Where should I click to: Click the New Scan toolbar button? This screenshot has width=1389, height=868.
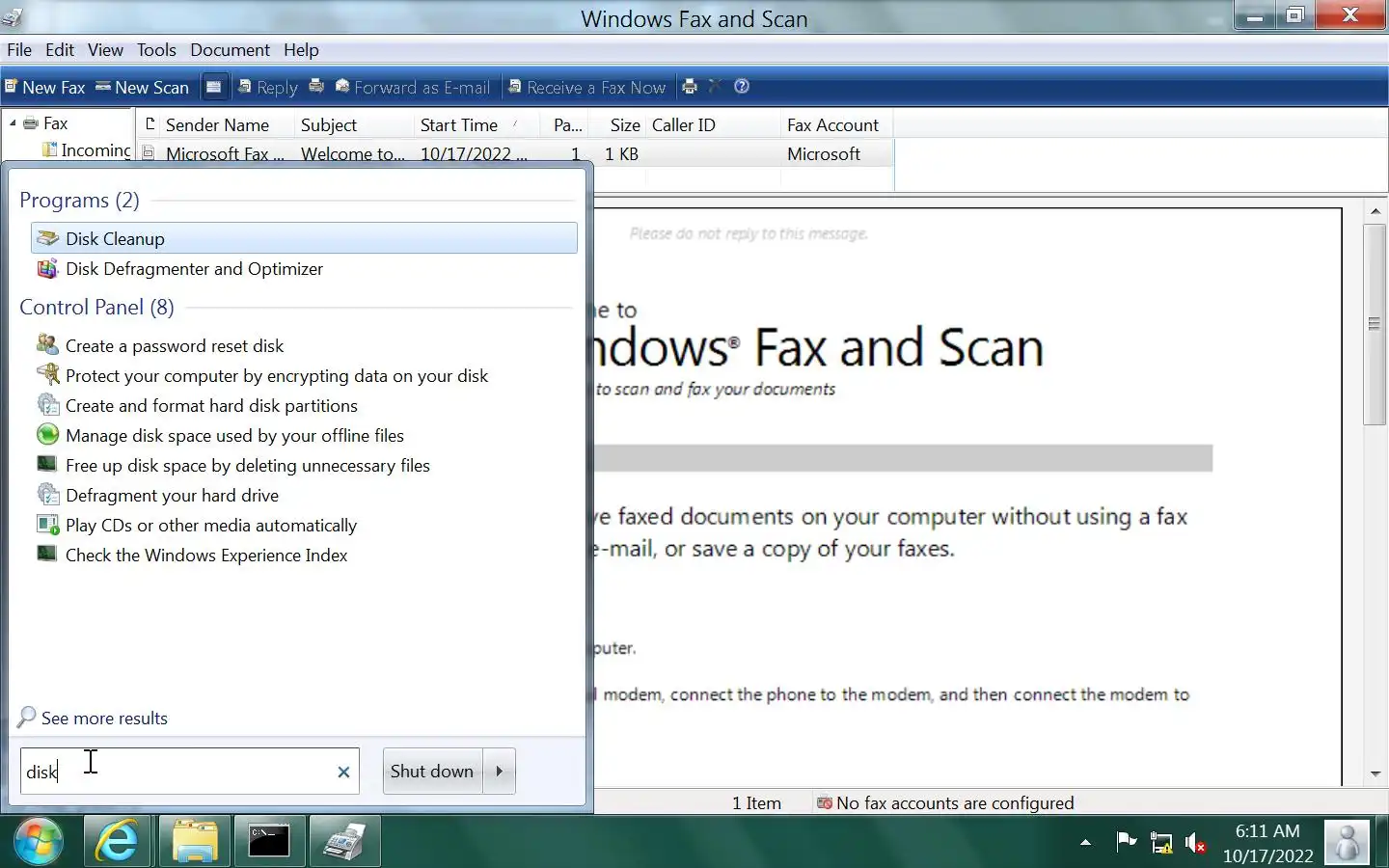142,87
